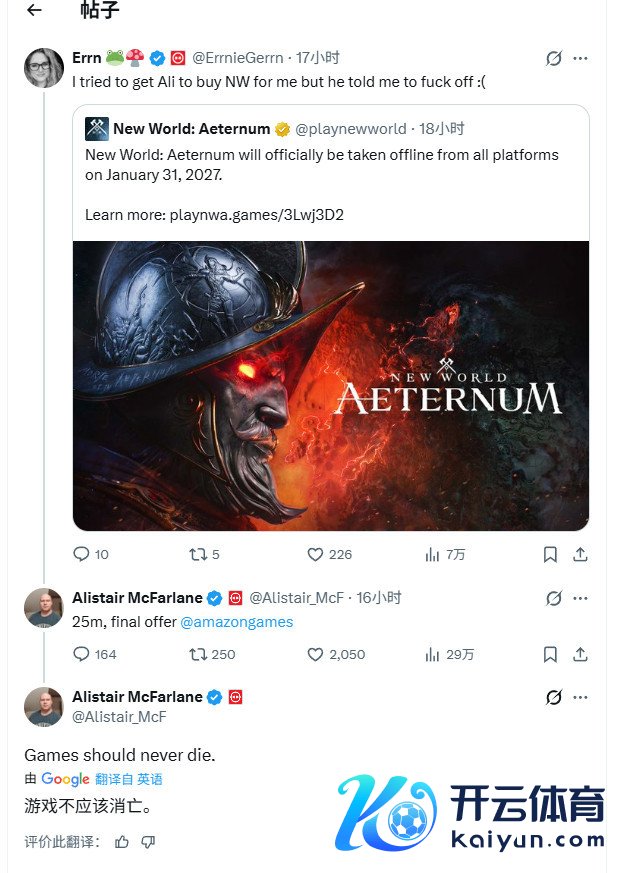Open more options on Errn's post
Viewport: 620px width, 873px height.
click(x=581, y=59)
